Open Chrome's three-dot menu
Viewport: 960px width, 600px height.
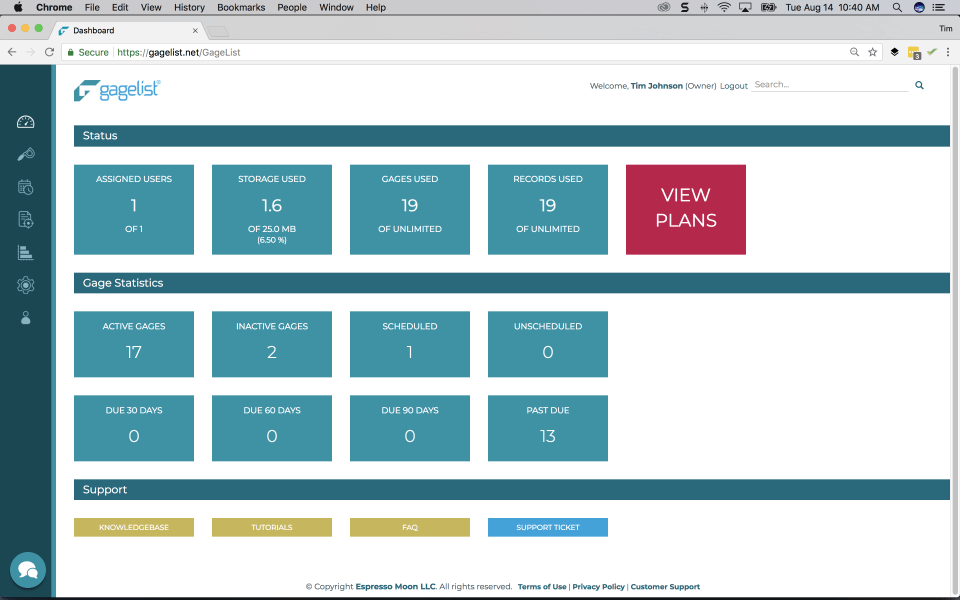[948, 51]
